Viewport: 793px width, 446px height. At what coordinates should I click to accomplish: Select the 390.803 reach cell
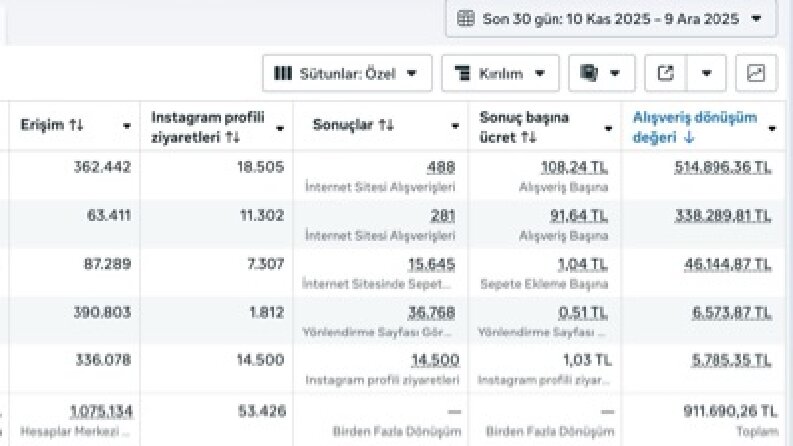pos(102,313)
